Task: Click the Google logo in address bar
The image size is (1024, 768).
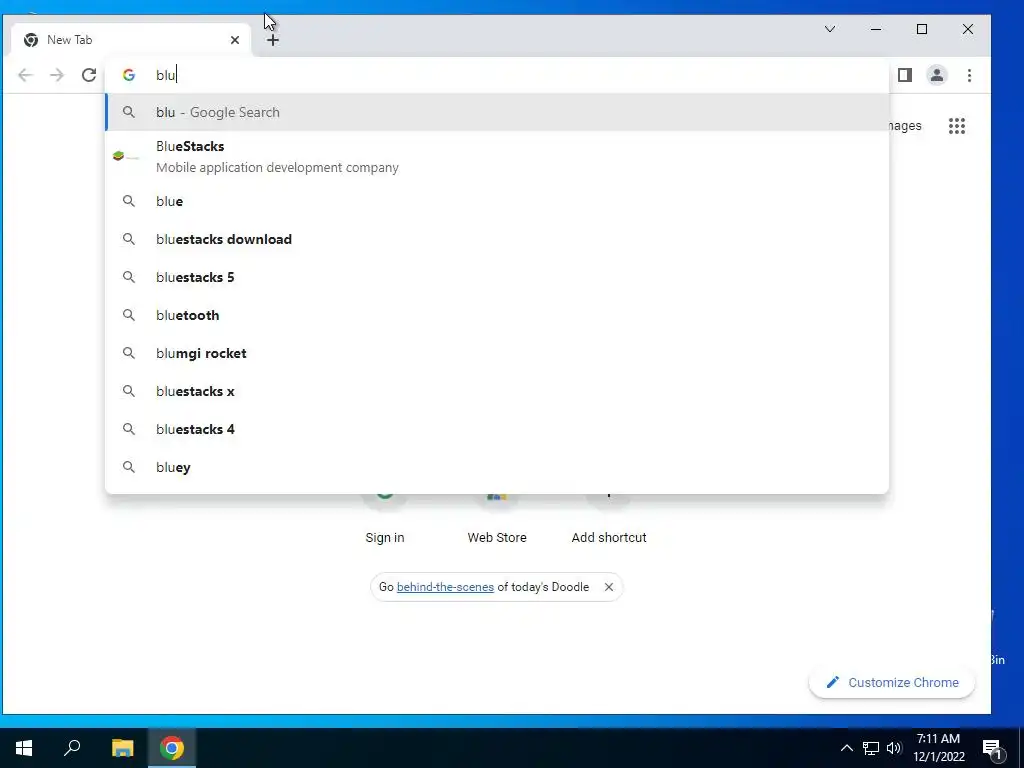Action: pyautogui.click(x=129, y=75)
